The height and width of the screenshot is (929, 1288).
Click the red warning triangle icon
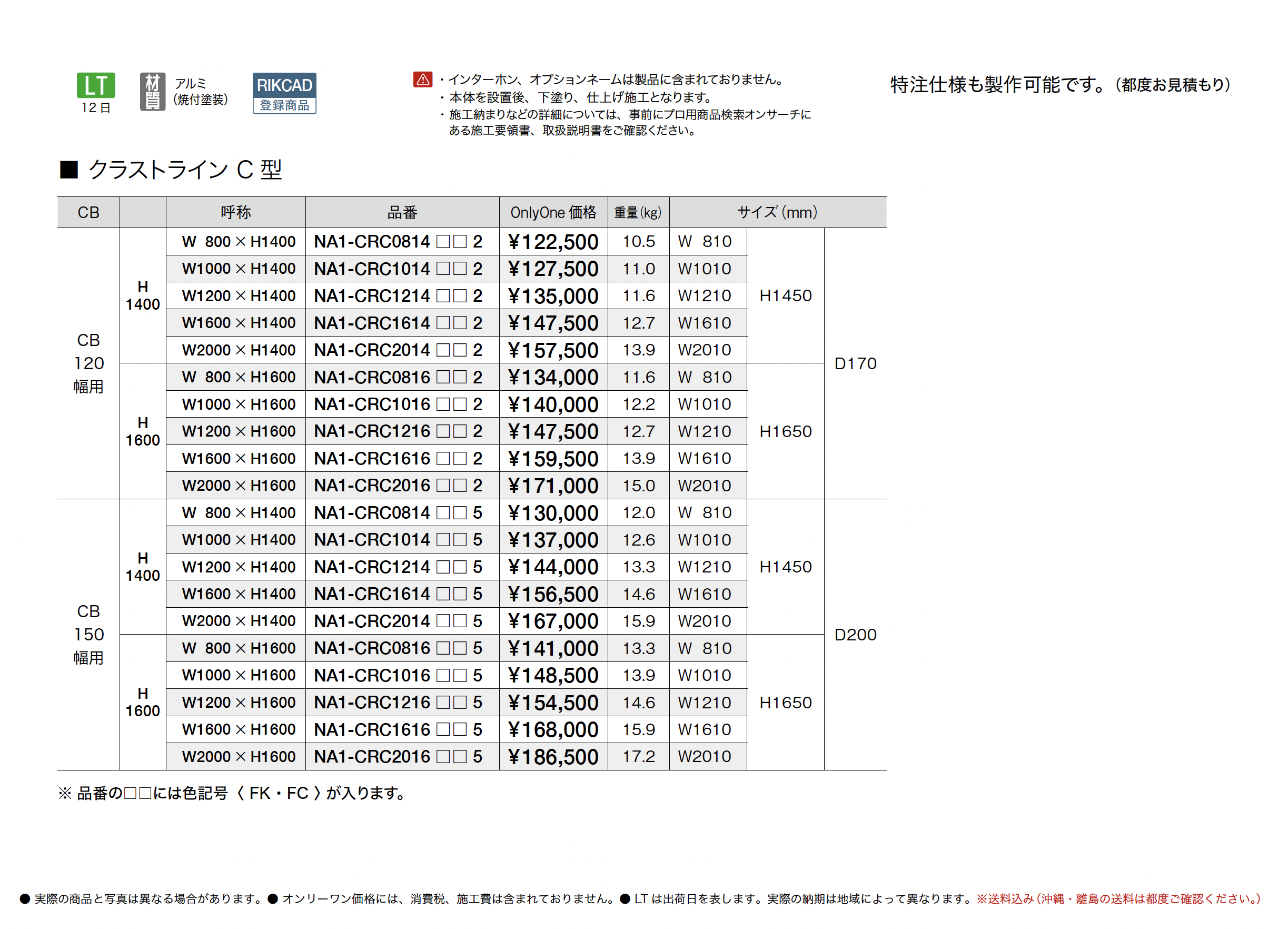[422, 80]
